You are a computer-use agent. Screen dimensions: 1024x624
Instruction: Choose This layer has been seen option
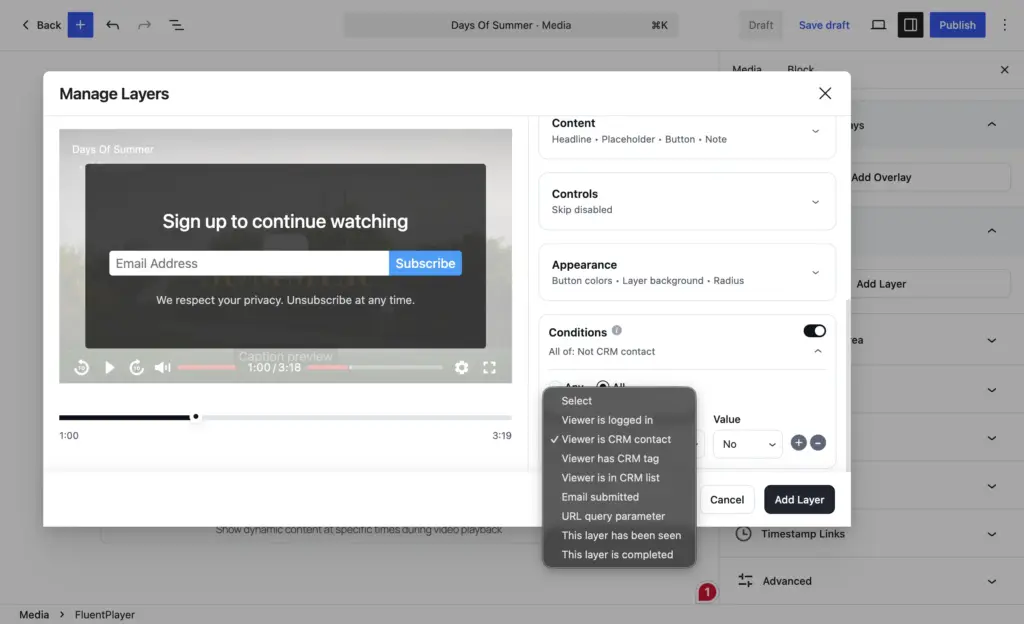[619, 535]
